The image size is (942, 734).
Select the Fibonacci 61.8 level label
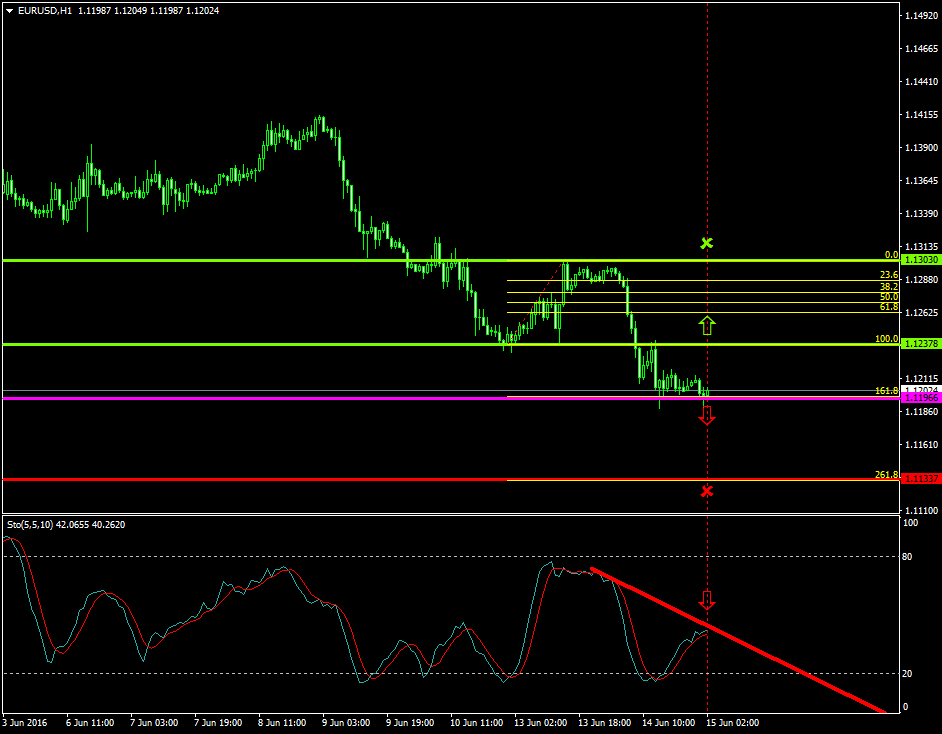coord(888,307)
